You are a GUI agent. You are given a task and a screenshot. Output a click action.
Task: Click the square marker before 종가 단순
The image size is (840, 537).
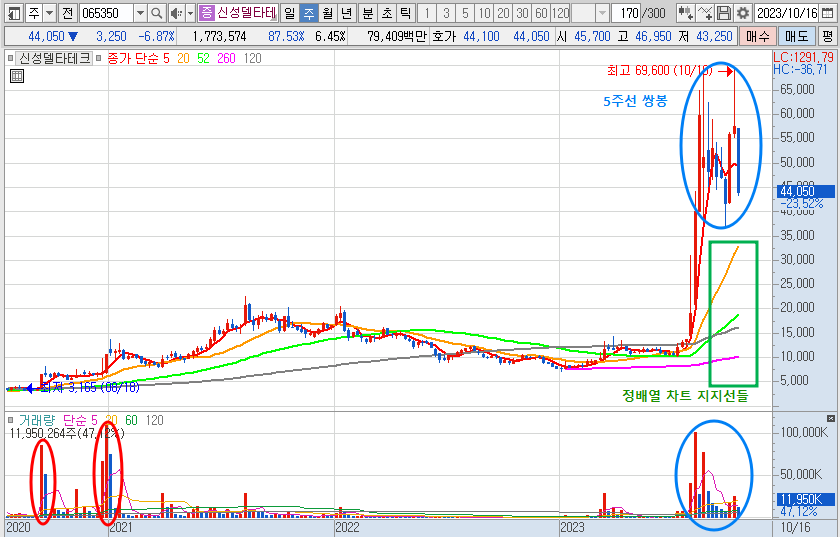99,58
